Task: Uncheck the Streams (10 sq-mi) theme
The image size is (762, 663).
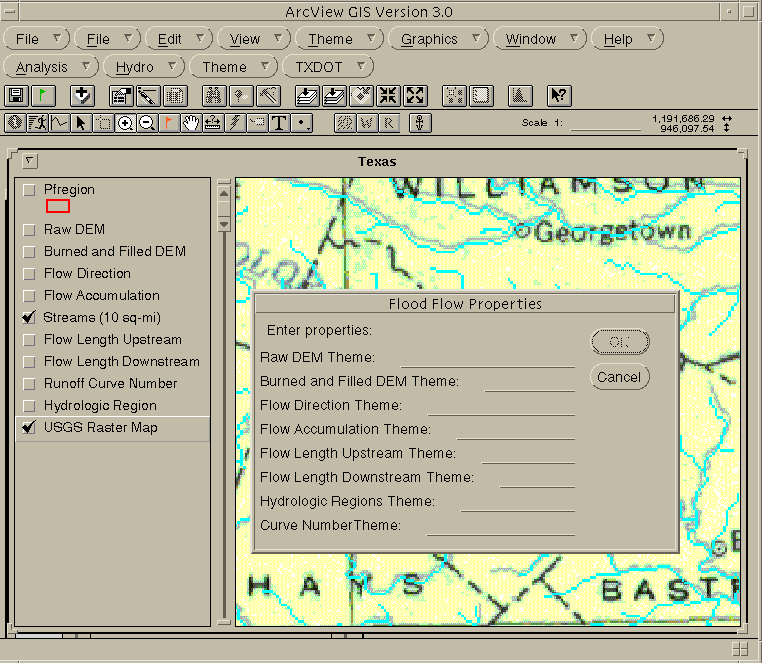Action: [x=30, y=318]
